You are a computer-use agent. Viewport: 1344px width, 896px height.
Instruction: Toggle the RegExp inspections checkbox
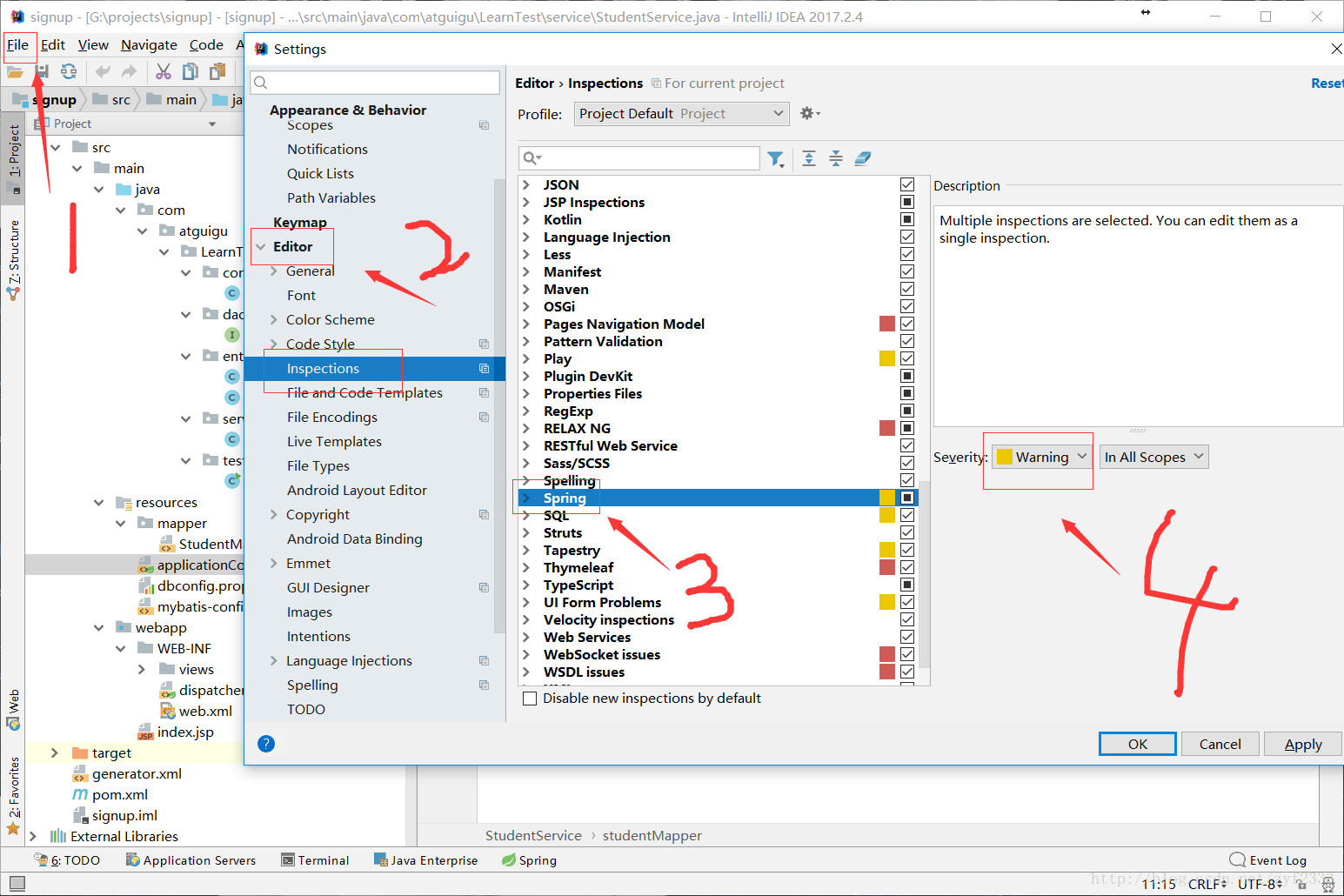[x=907, y=411]
